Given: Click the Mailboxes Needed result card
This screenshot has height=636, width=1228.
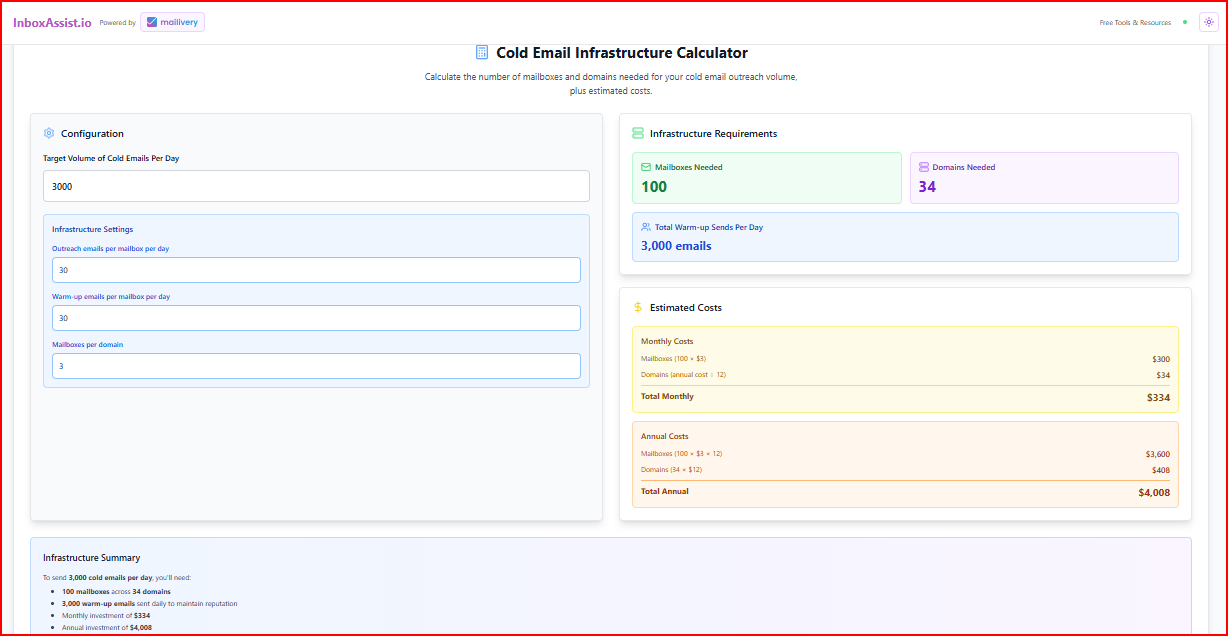Looking at the screenshot, I should click(x=767, y=177).
